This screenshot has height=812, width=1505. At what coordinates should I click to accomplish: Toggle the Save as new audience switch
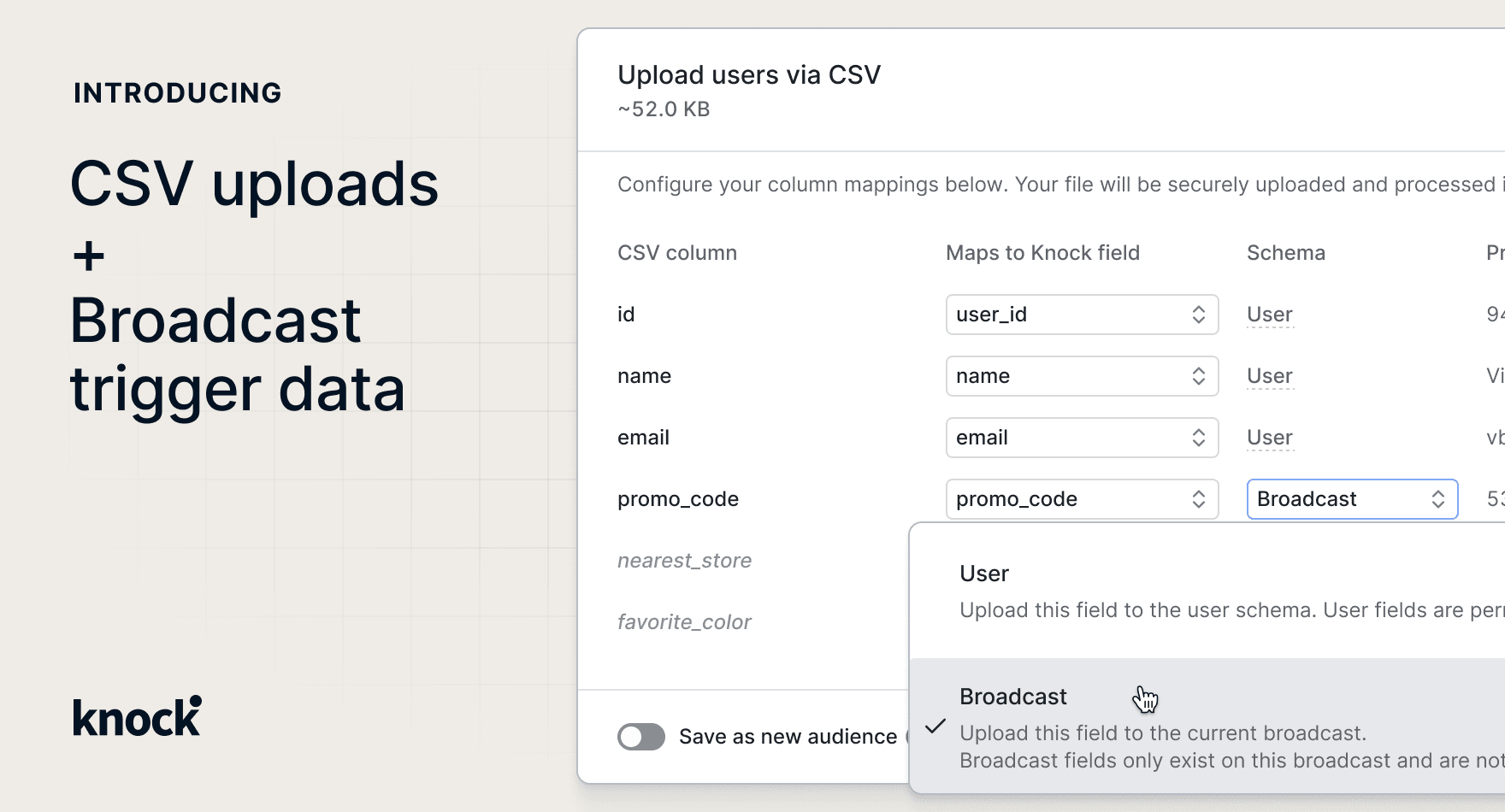pyautogui.click(x=641, y=737)
